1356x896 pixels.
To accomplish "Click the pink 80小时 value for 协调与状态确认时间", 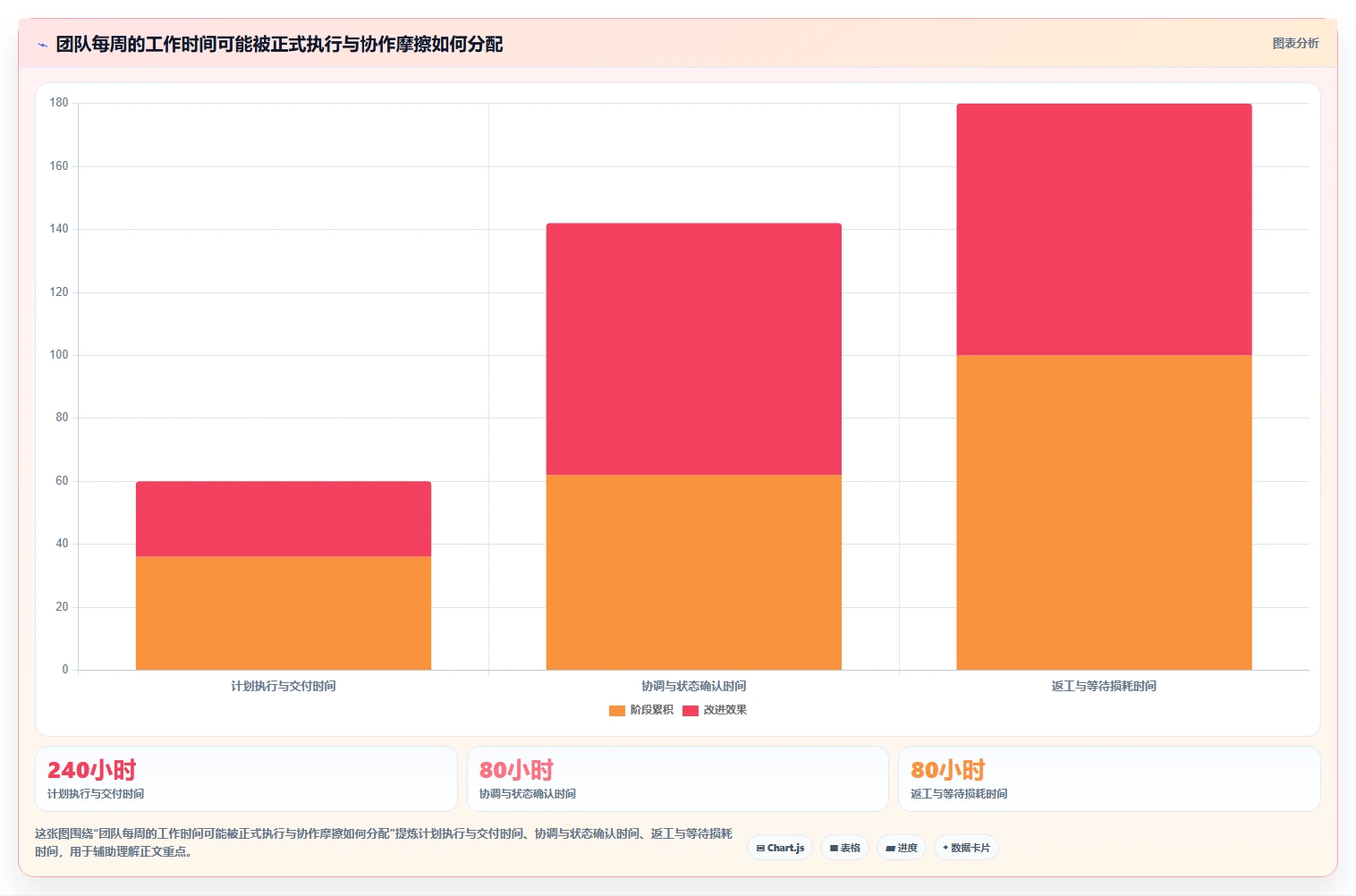I will point(516,770).
